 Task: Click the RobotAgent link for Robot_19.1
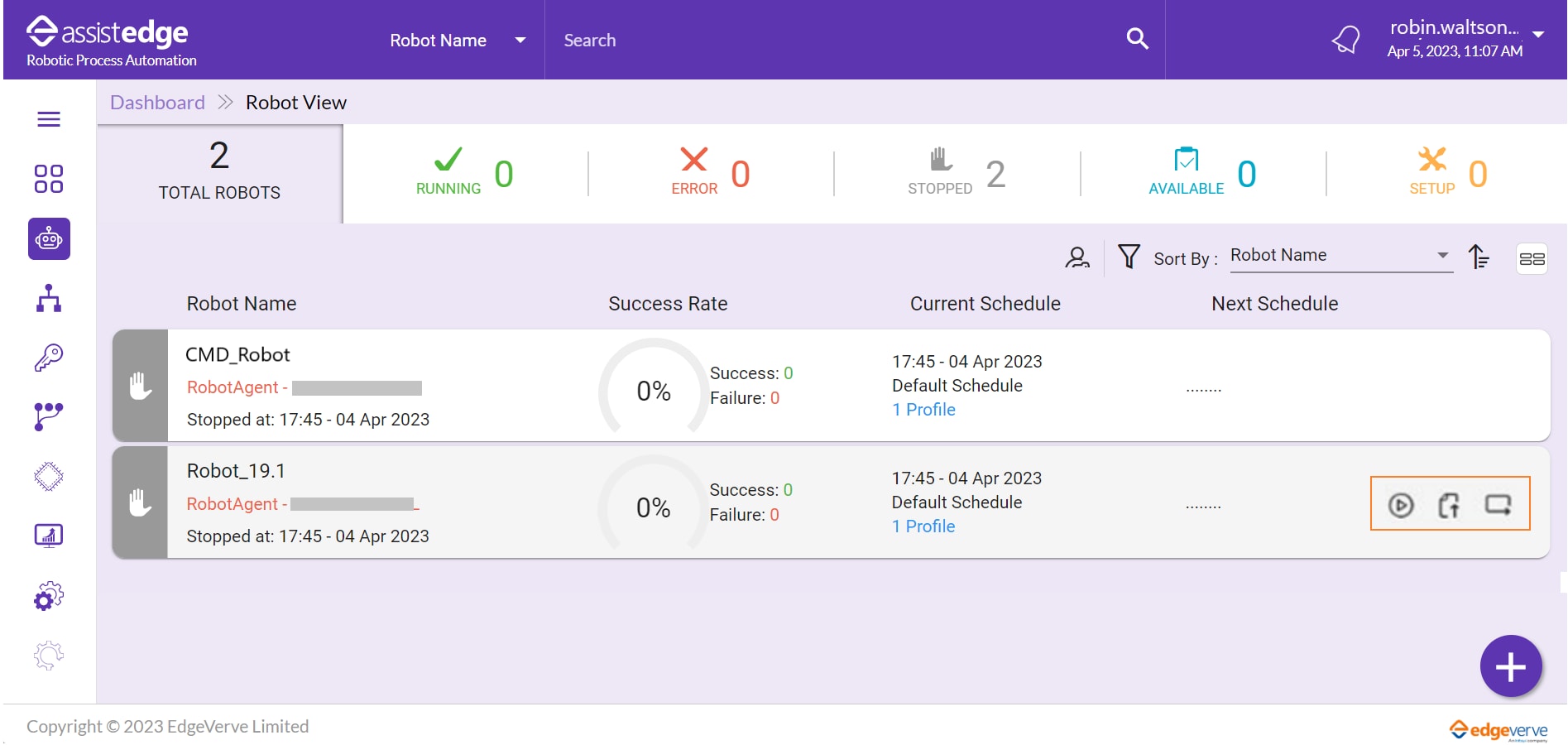tap(304, 504)
